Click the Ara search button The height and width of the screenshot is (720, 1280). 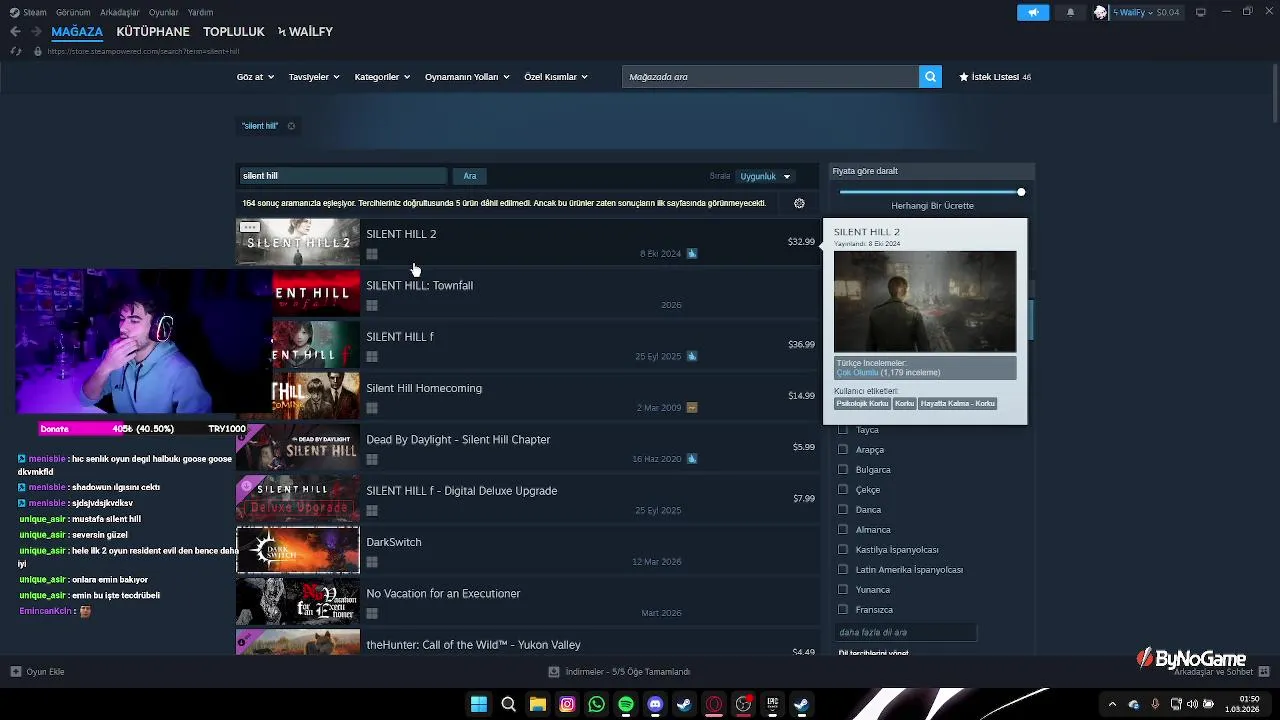[x=470, y=176]
